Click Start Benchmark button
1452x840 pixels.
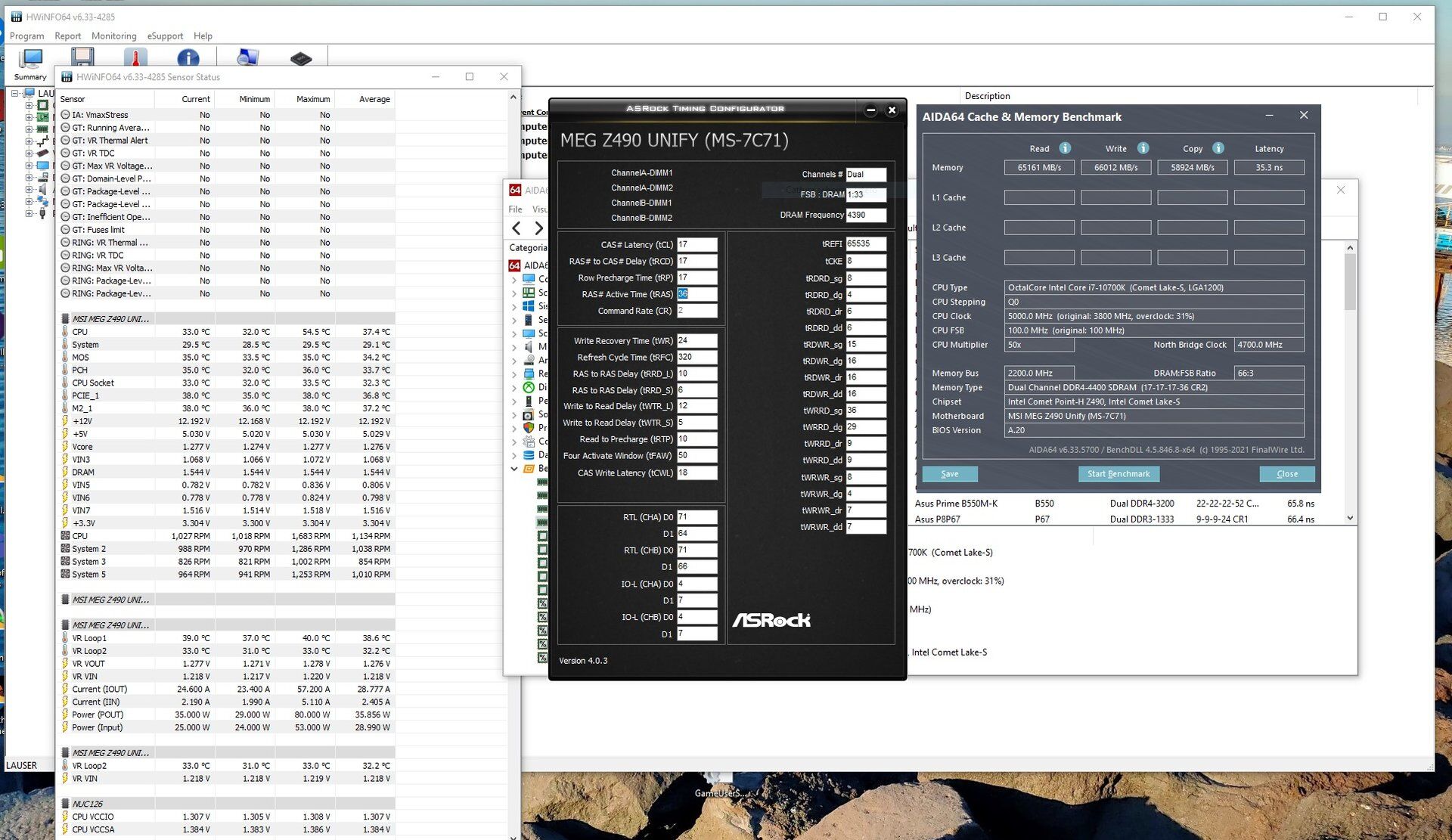tap(1118, 474)
